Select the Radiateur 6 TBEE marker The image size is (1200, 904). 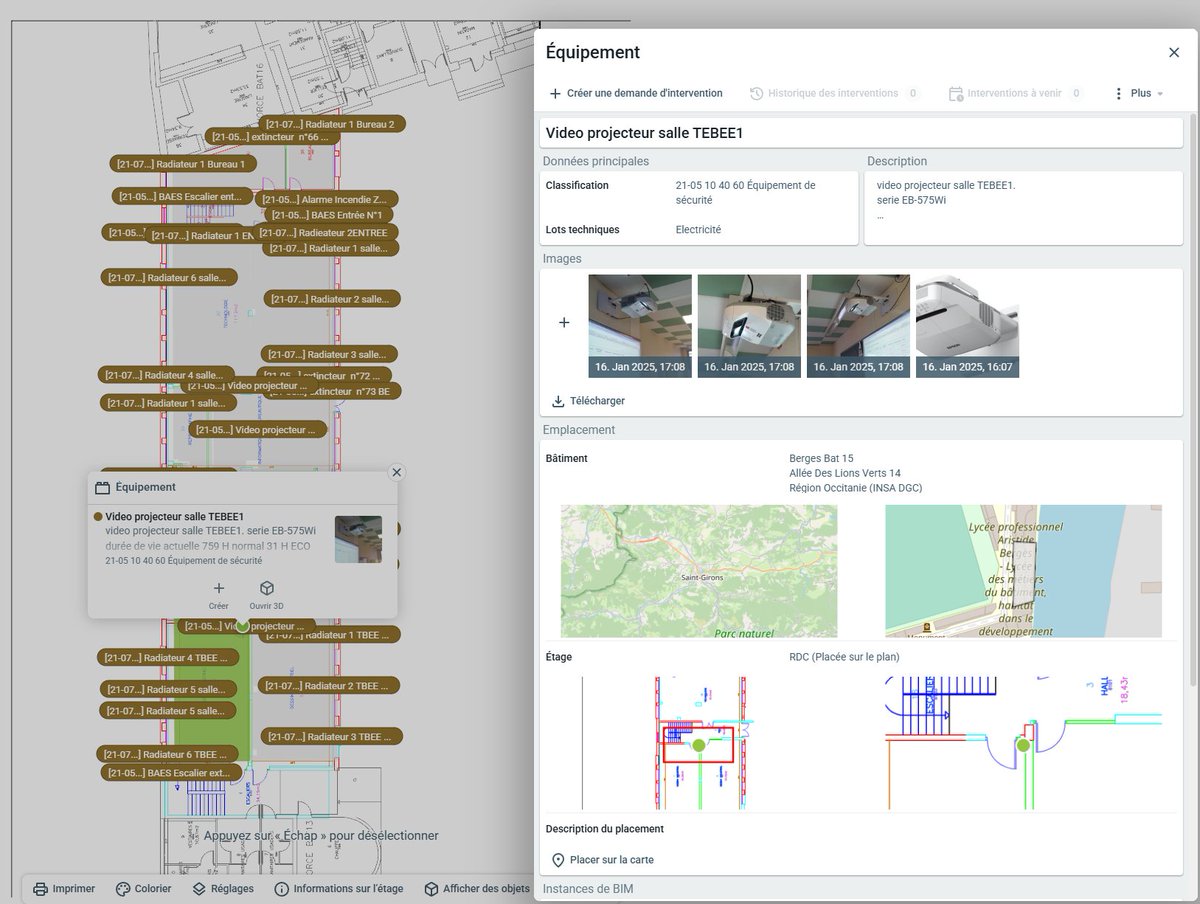coord(166,754)
